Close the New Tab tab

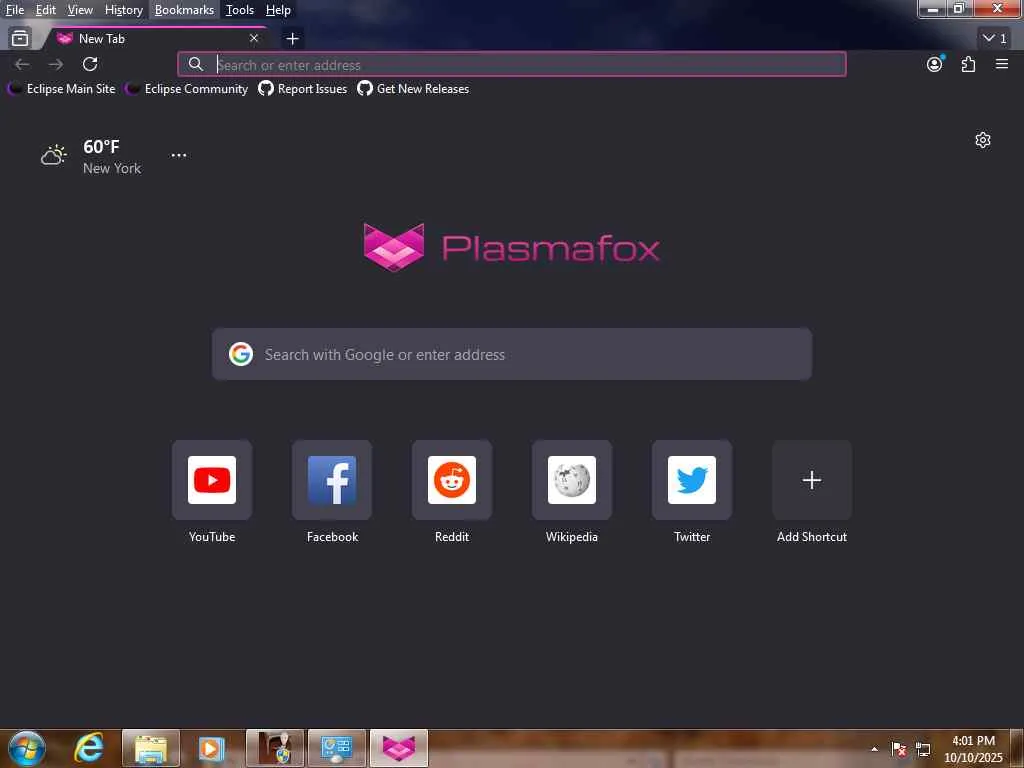254,39
